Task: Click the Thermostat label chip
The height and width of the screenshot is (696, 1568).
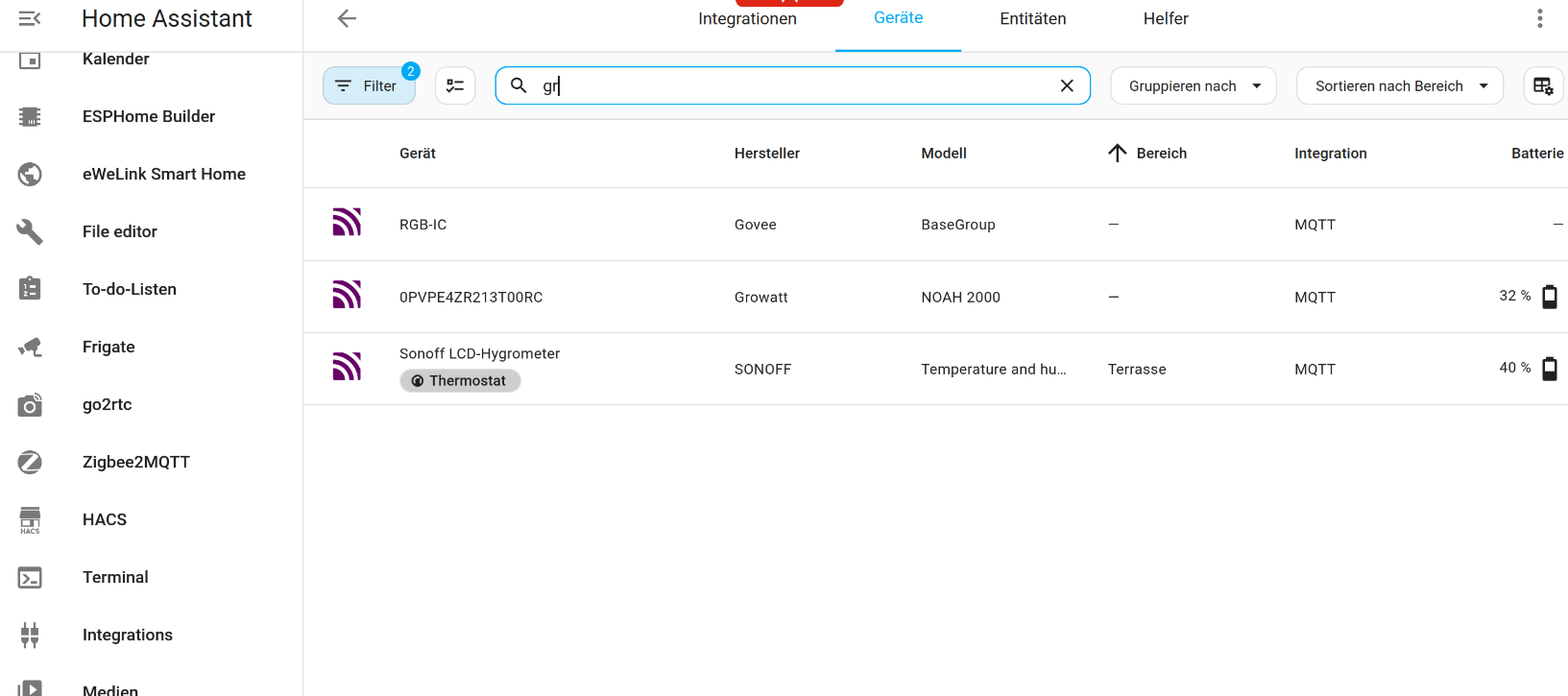Action: (460, 381)
